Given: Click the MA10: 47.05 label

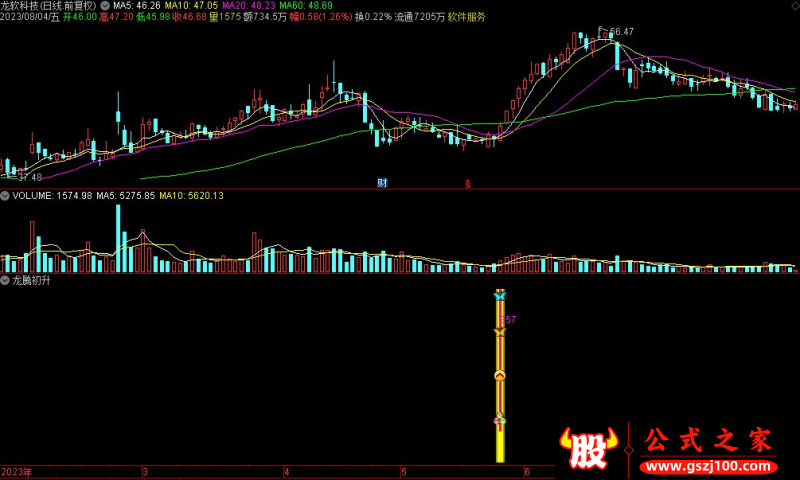Looking at the screenshot, I should [191, 6].
